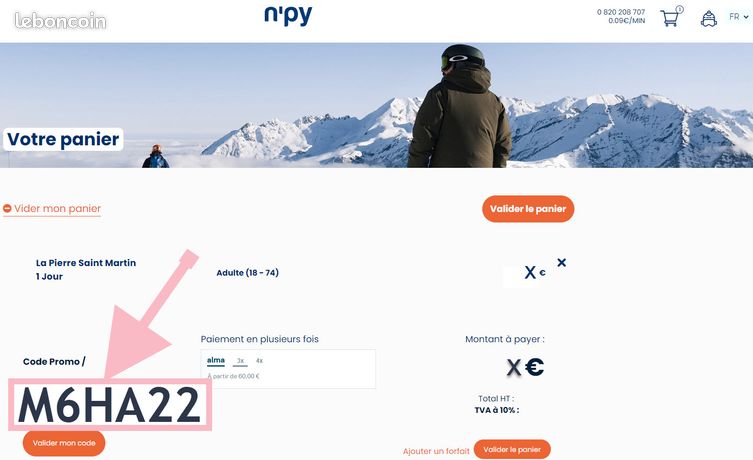Select the 3x installment option

241,361
